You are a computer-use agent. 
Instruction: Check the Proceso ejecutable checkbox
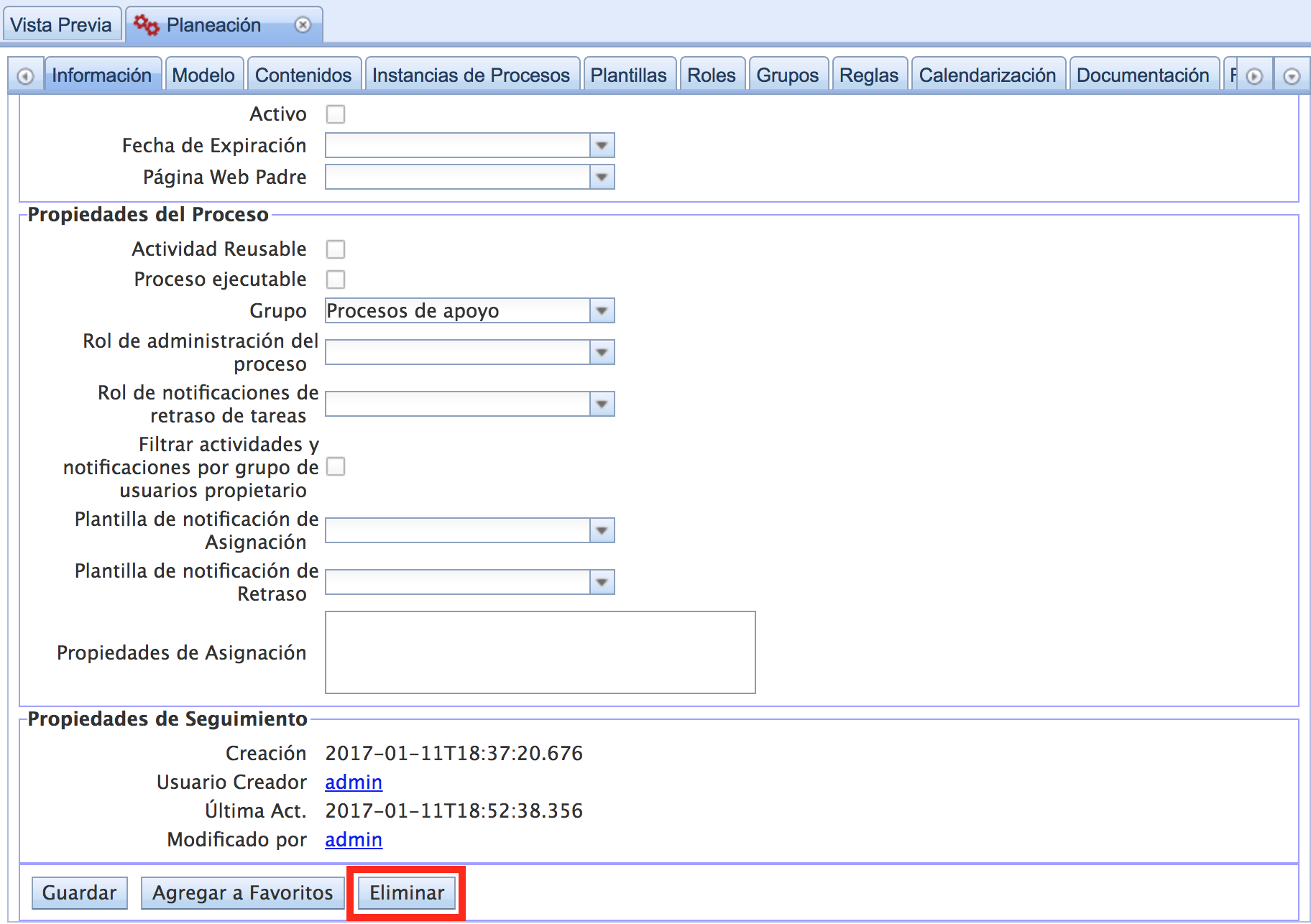pyautogui.click(x=336, y=279)
